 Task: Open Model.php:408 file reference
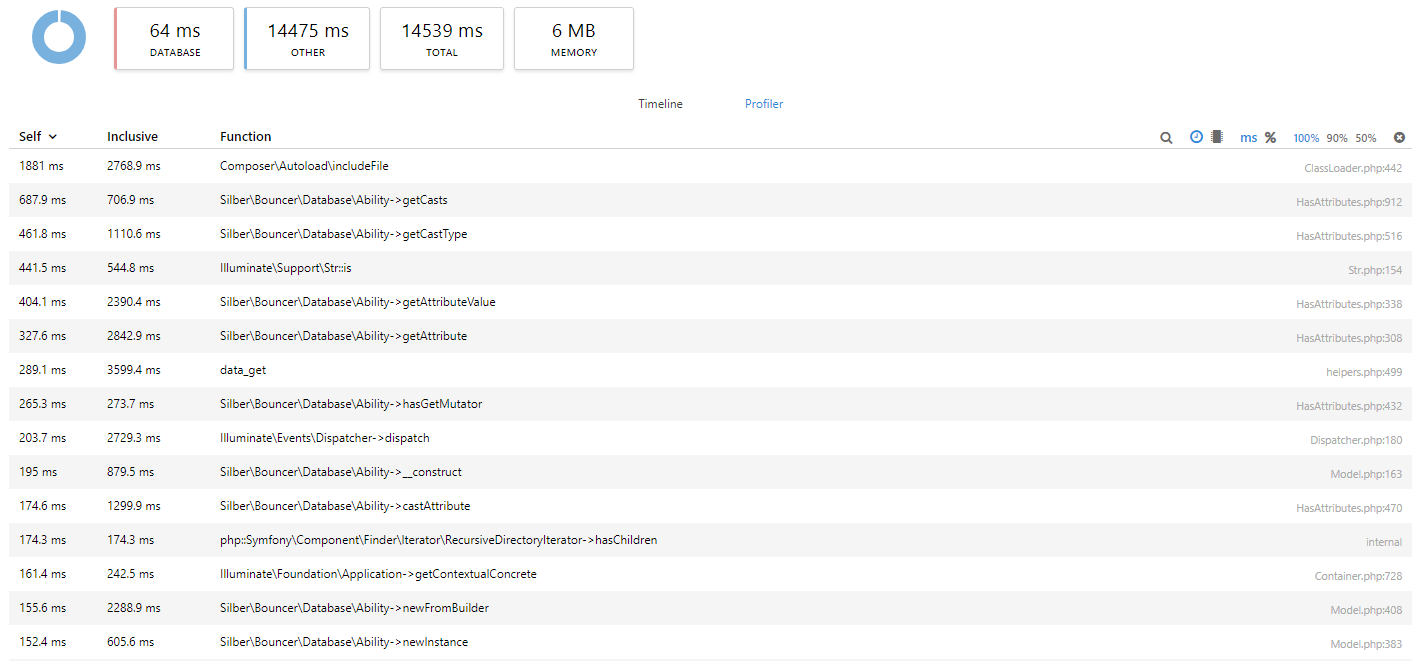tap(1366, 610)
